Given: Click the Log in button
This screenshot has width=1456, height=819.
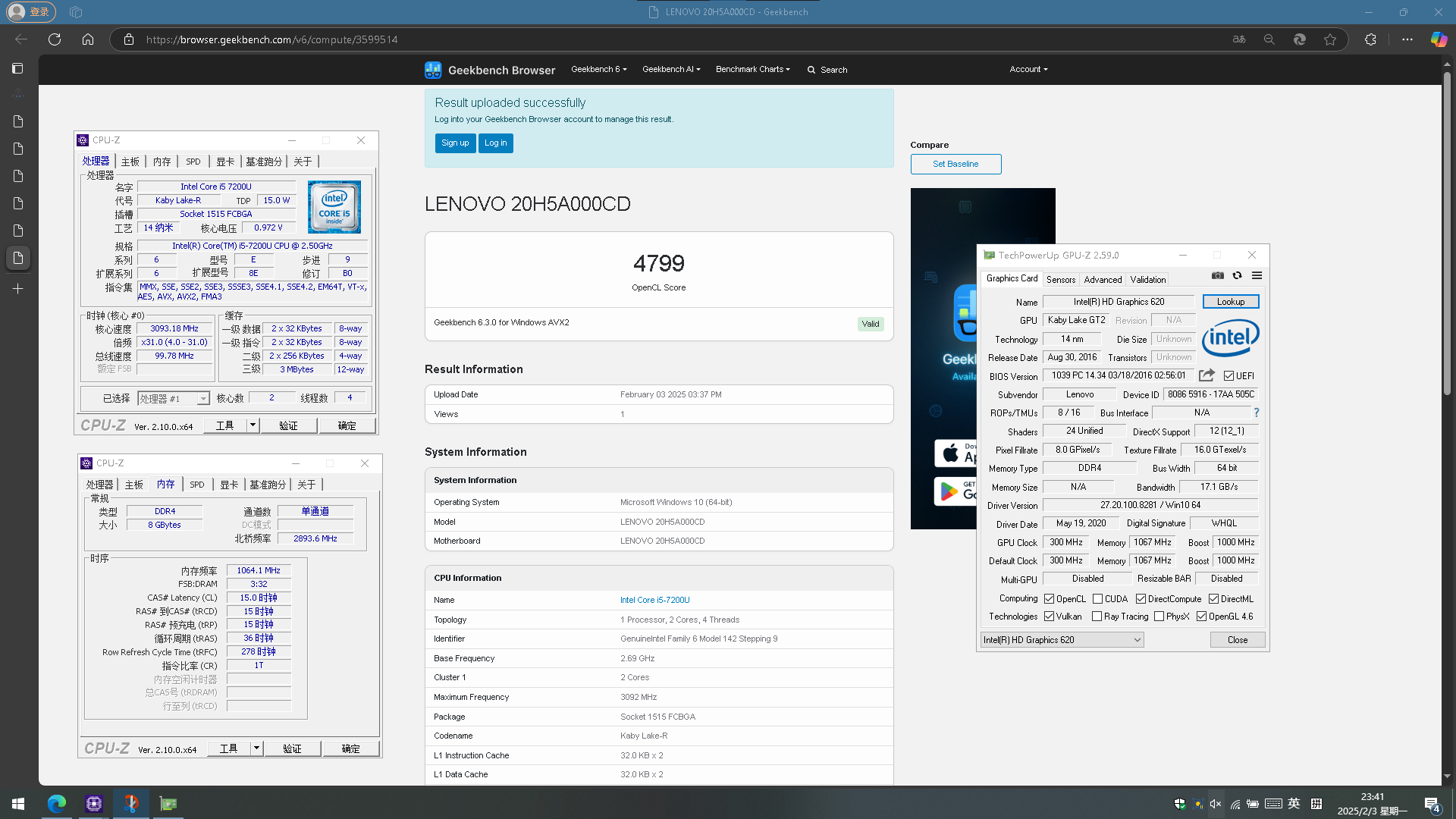Looking at the screenshot, I should pyautogui.click(x=496, y=143).
